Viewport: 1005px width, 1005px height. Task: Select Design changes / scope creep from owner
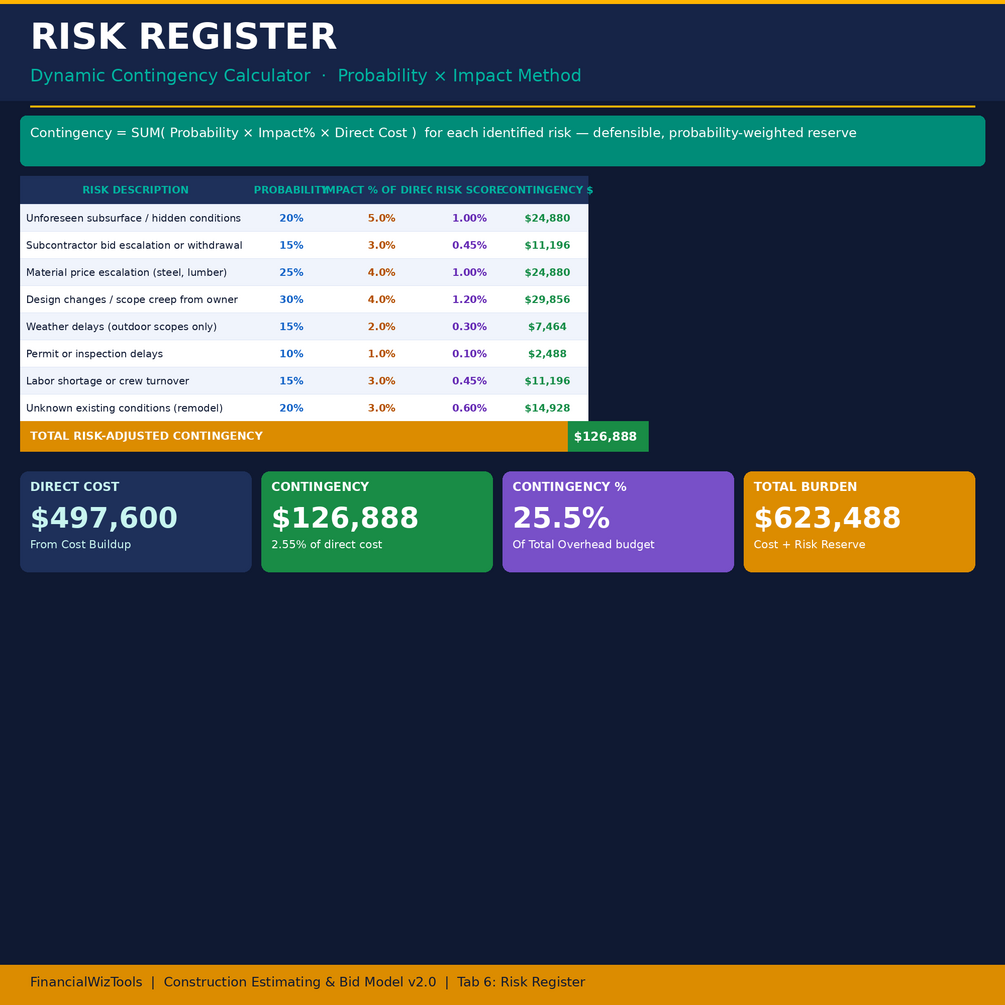[132, 299]
